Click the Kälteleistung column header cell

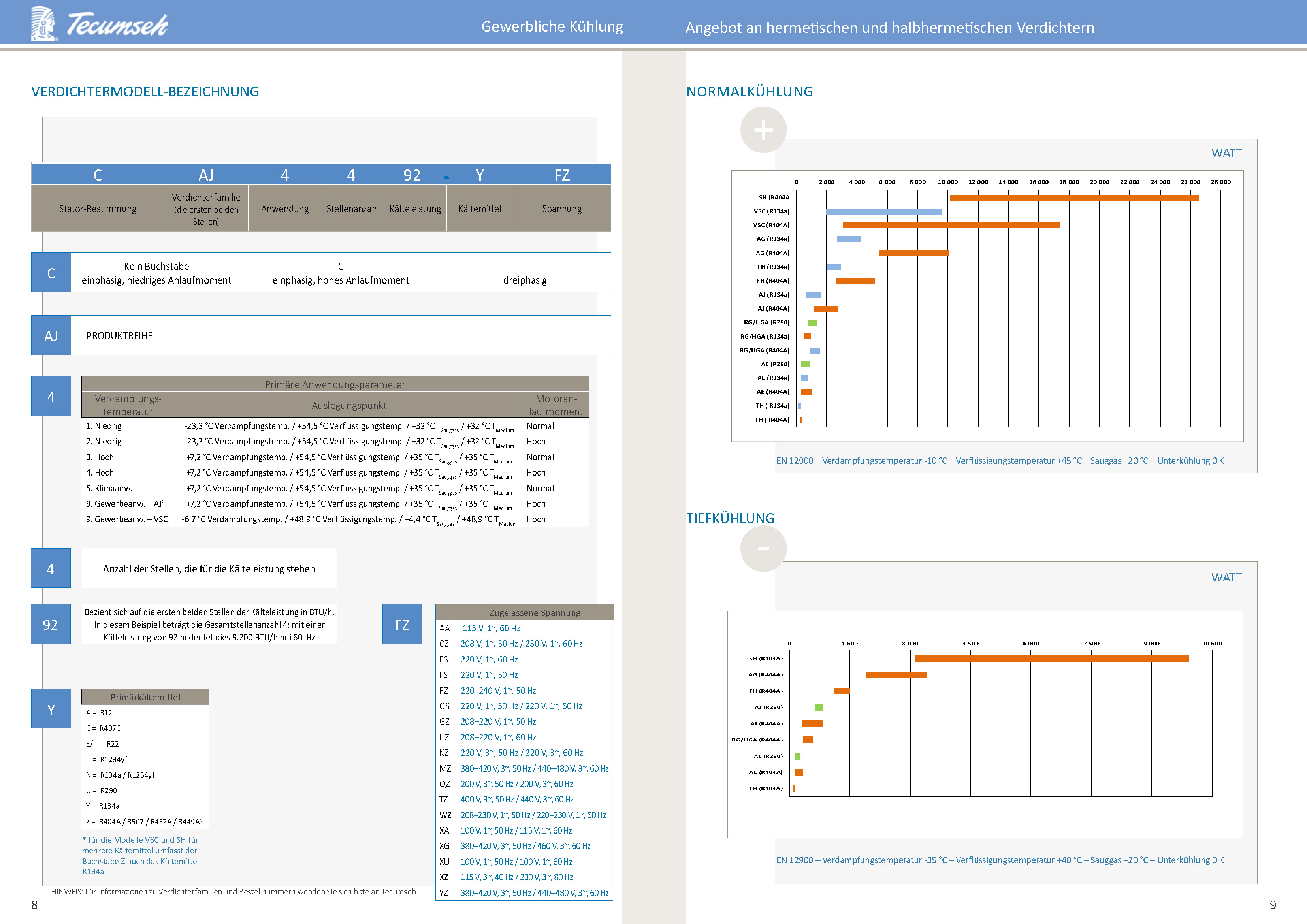coord(415,209)
